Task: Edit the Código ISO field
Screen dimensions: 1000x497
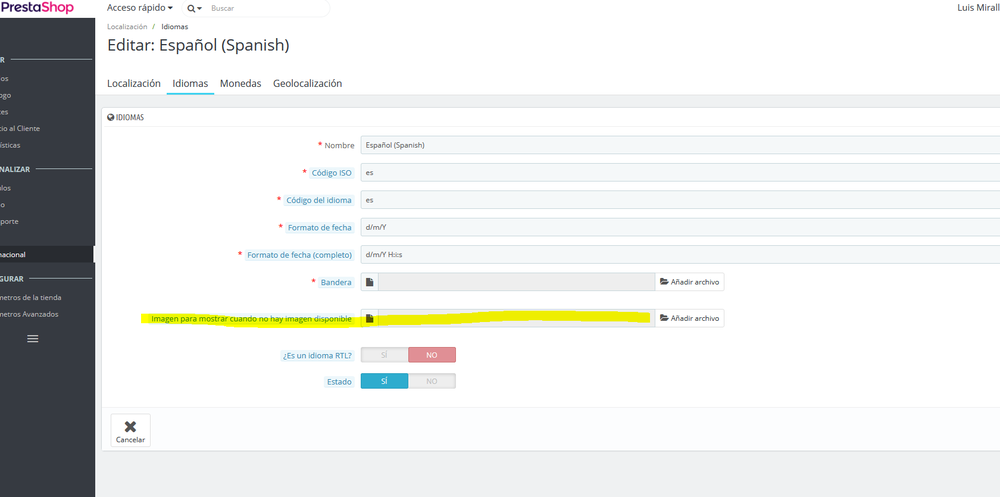Action: 680,172
